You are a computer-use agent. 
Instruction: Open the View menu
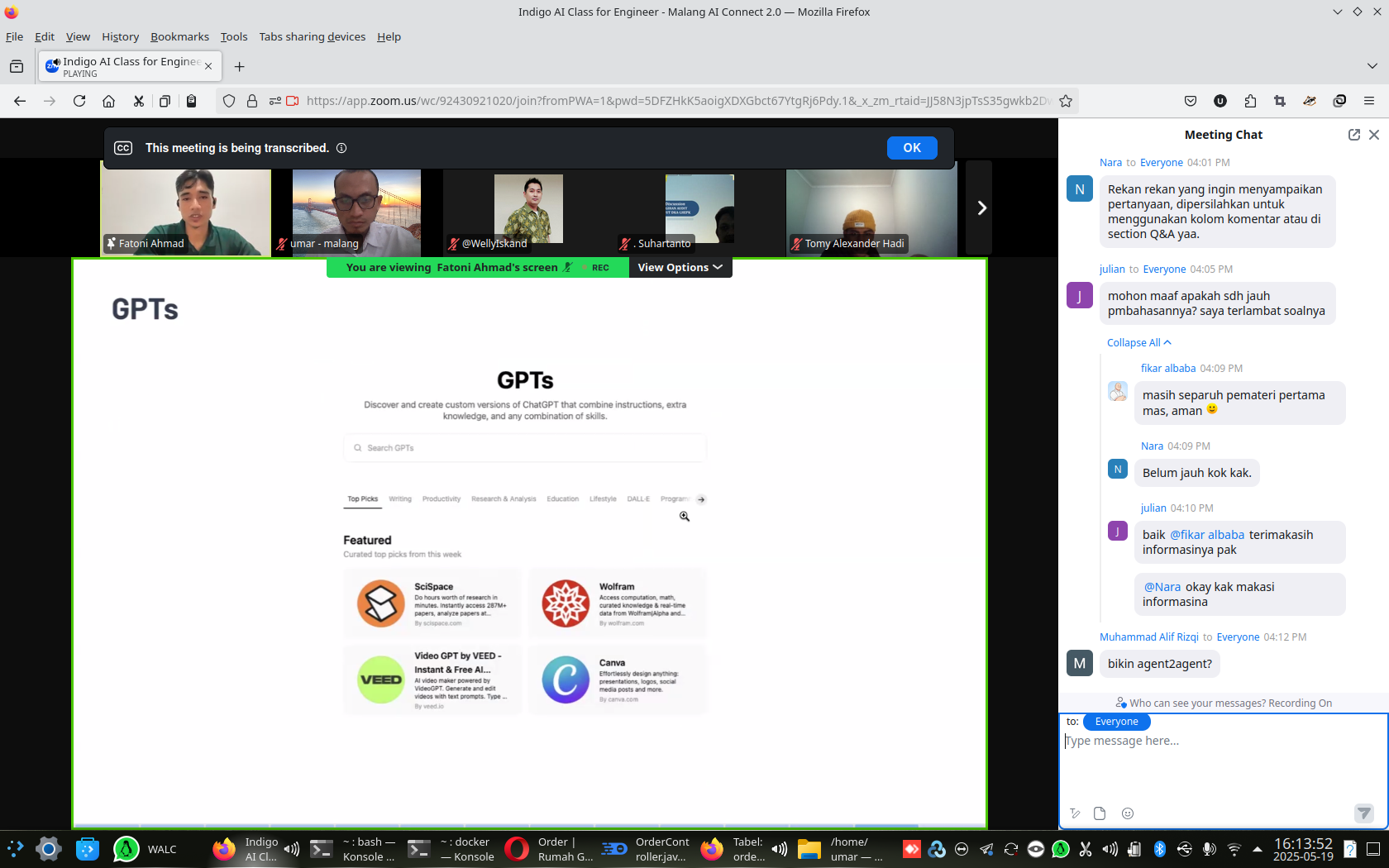(x=78, y=36)
